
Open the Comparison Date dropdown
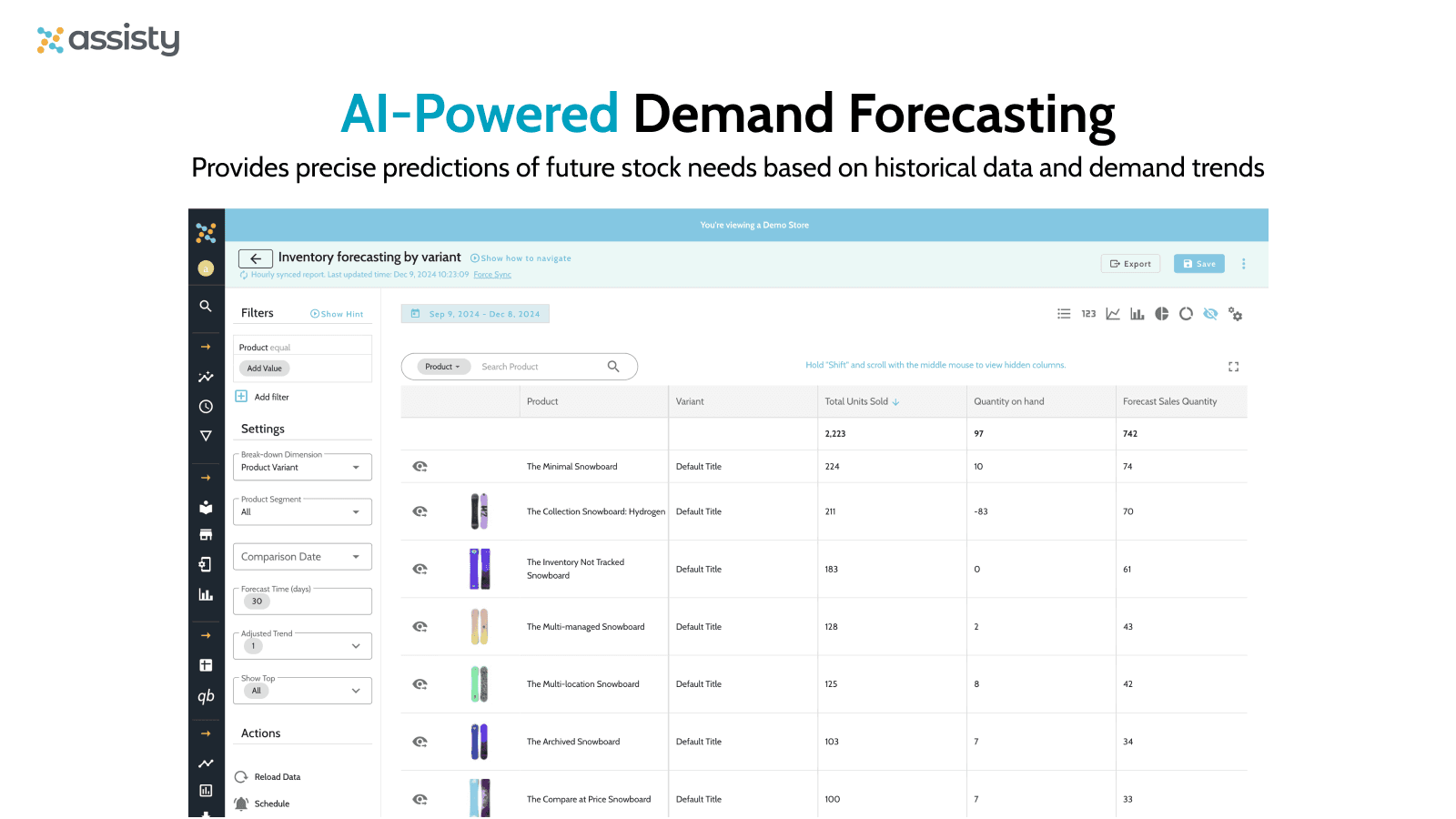coord(302,557)
